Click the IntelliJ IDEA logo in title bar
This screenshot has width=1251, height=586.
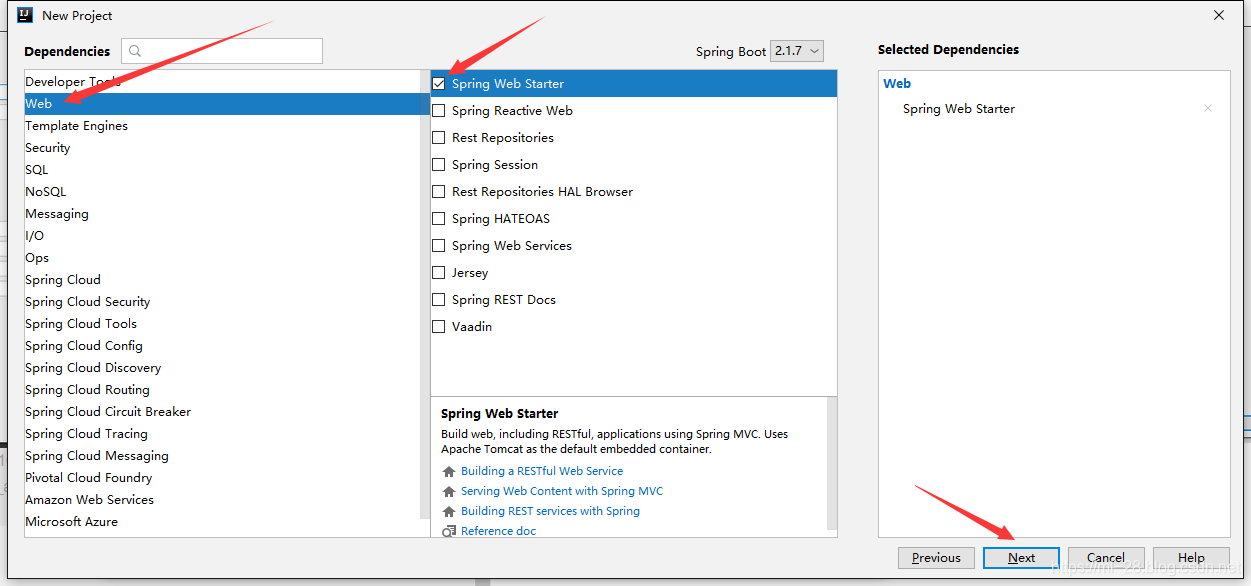tap(25, 15)
